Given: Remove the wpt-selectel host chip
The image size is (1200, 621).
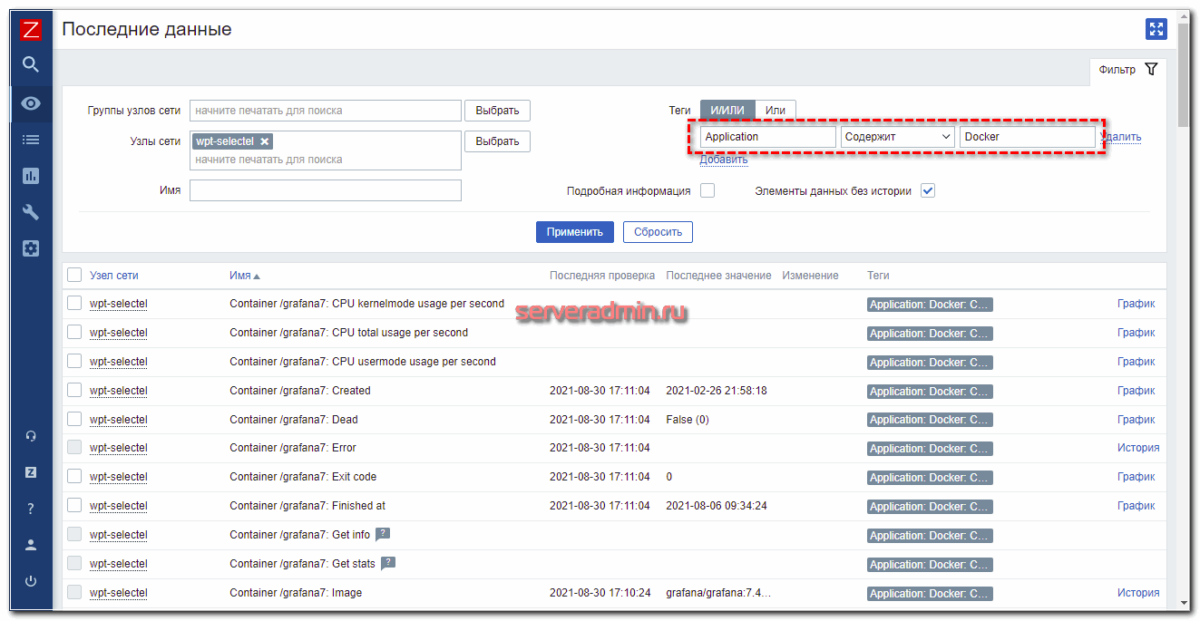Looking at the screenshot, I should click(x=263, y=141).
